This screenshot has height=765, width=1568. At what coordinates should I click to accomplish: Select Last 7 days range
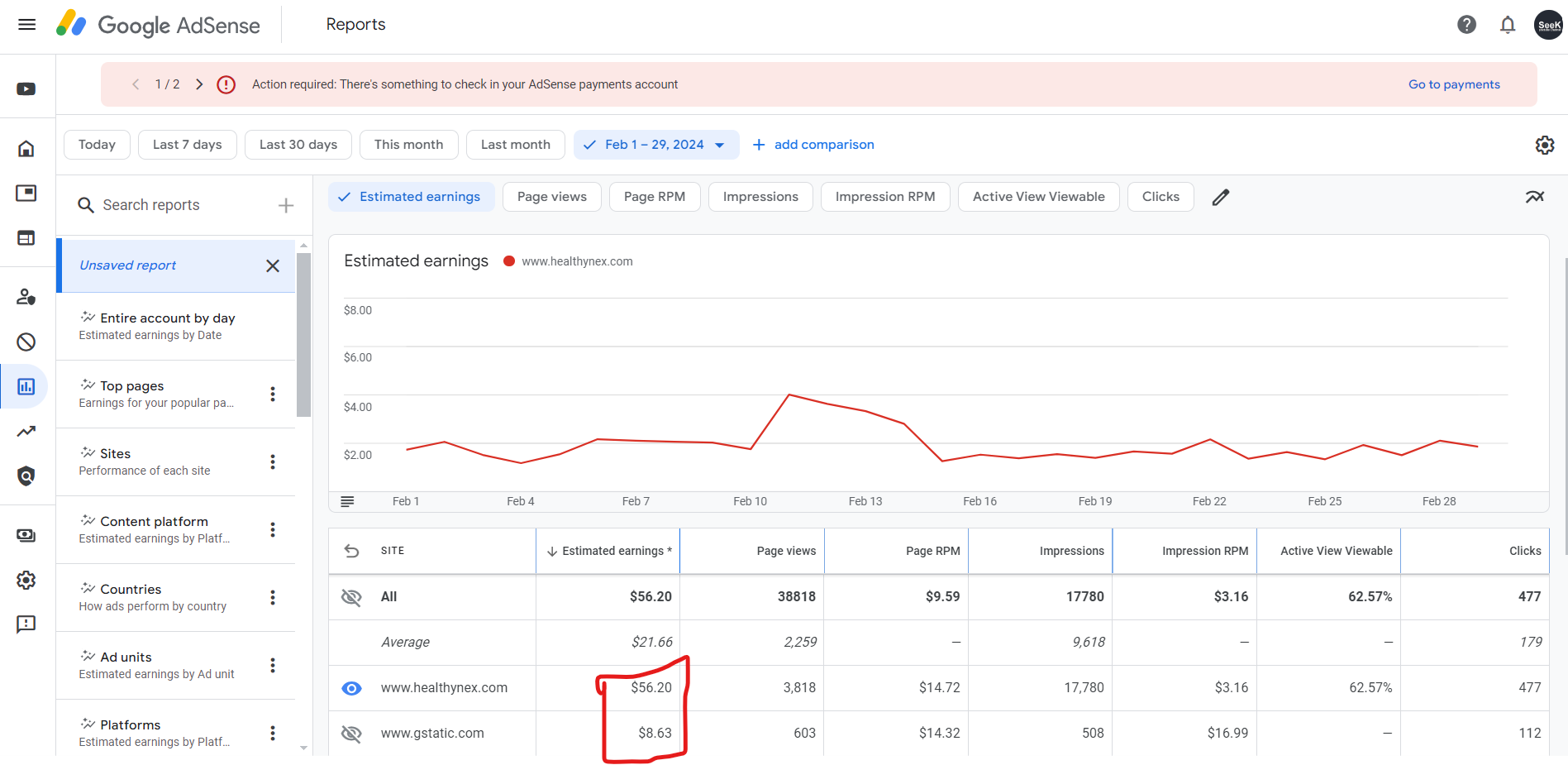187,145
